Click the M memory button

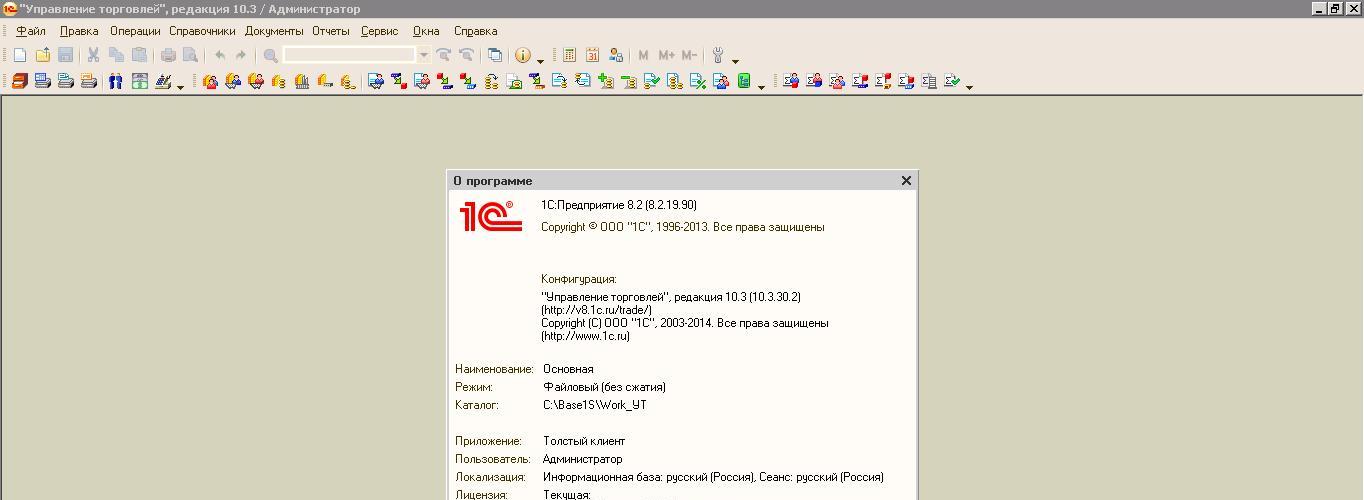[x=644, y=55]
